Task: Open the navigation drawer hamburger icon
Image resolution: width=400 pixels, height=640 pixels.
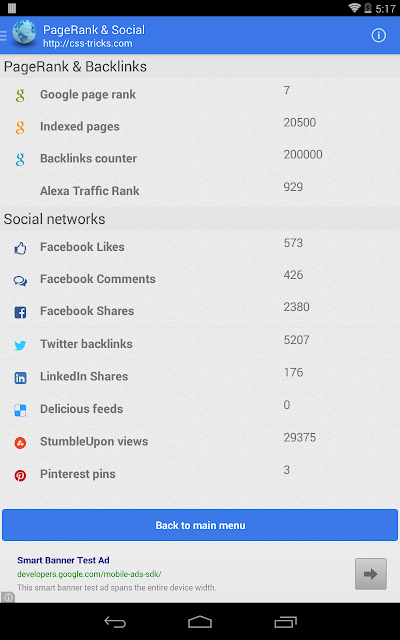Action: (3, 36)
